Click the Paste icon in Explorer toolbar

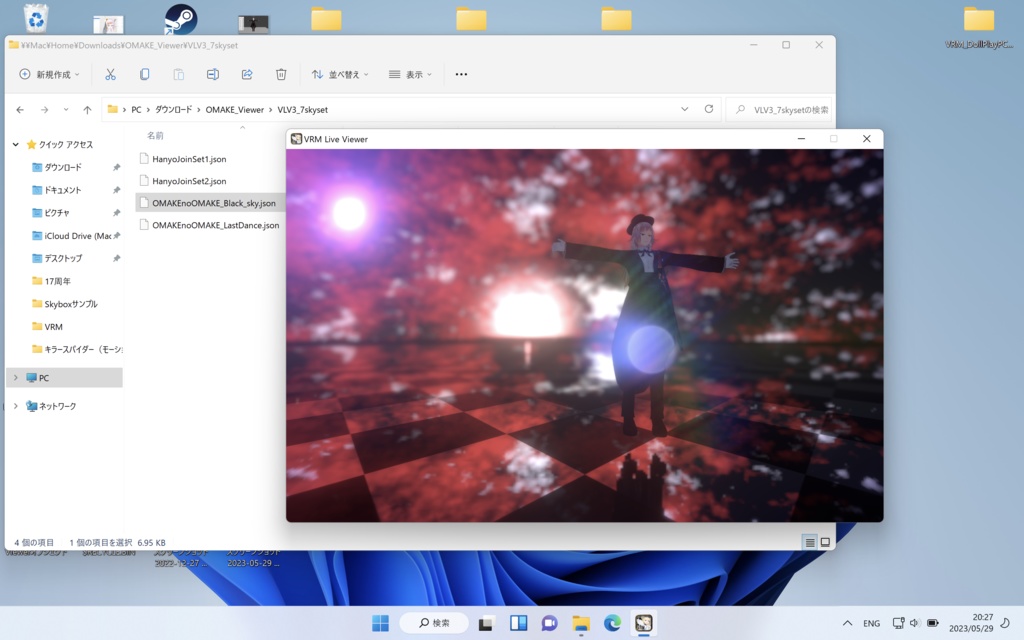point(178,74)
